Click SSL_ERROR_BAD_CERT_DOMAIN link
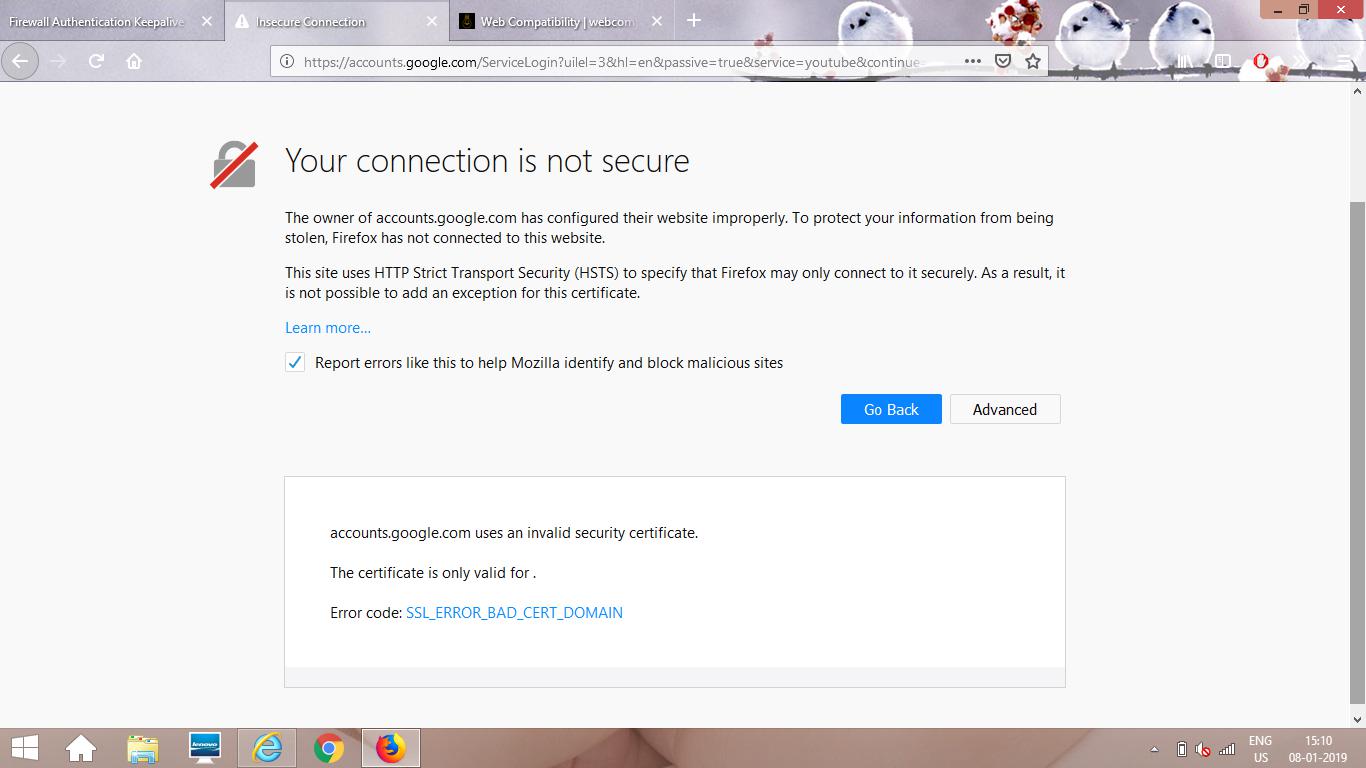1366x768 pixels. [x=514, y=612]
